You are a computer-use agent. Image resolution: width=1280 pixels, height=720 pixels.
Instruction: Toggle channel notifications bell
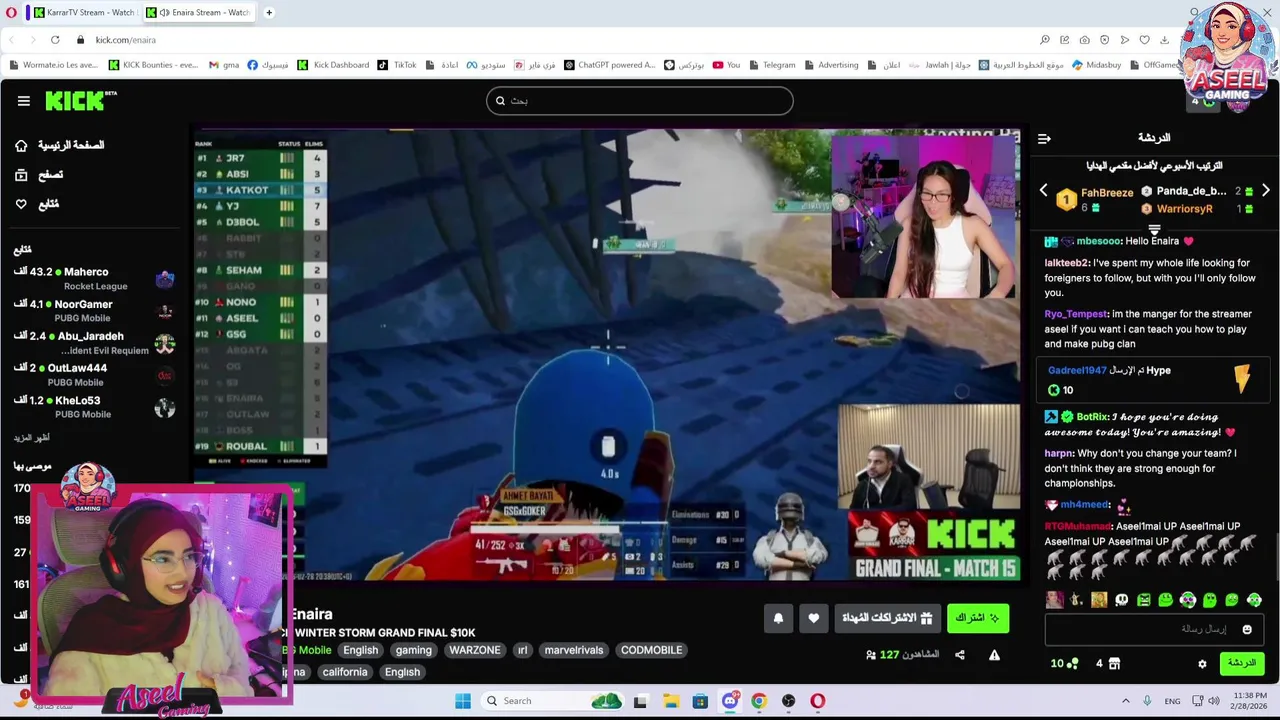[x=778, y=618]
